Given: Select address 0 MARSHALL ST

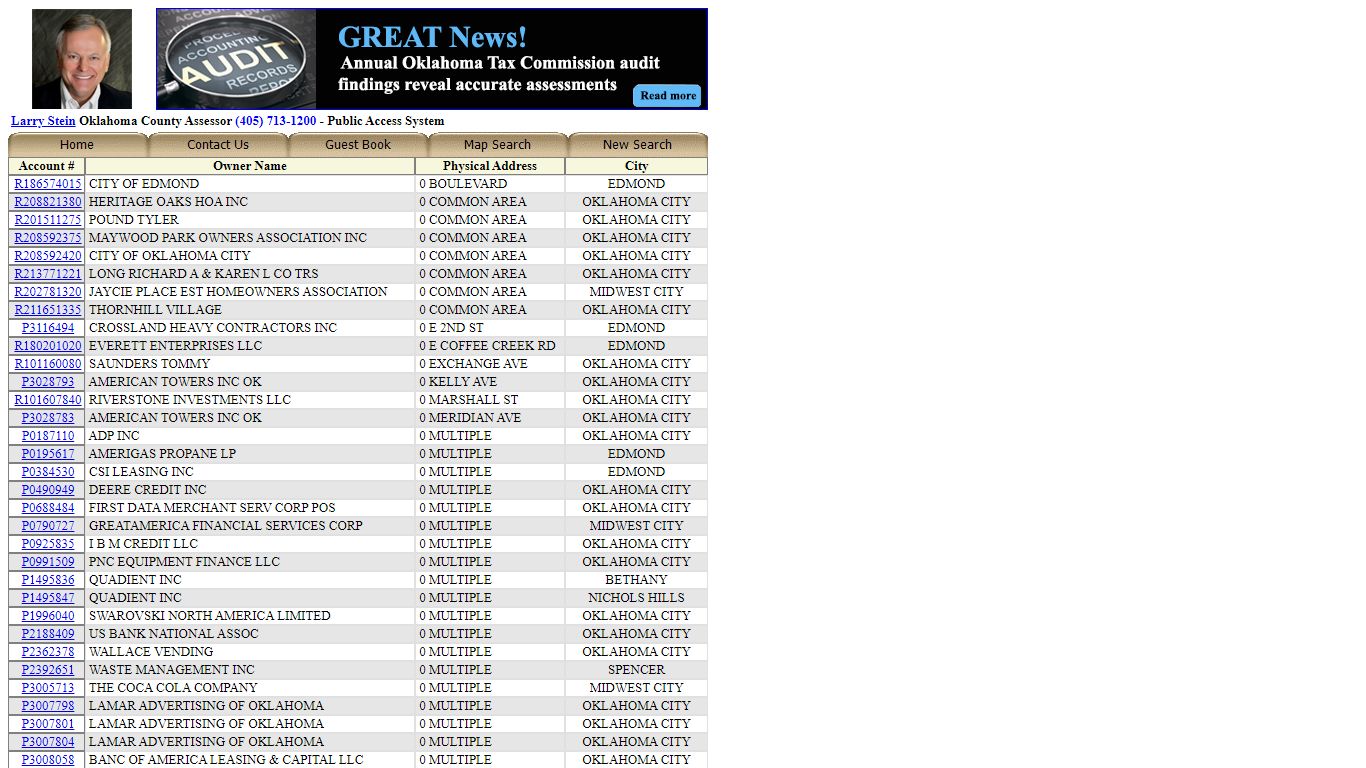Looking at the screenshot, I should [469, 400].
